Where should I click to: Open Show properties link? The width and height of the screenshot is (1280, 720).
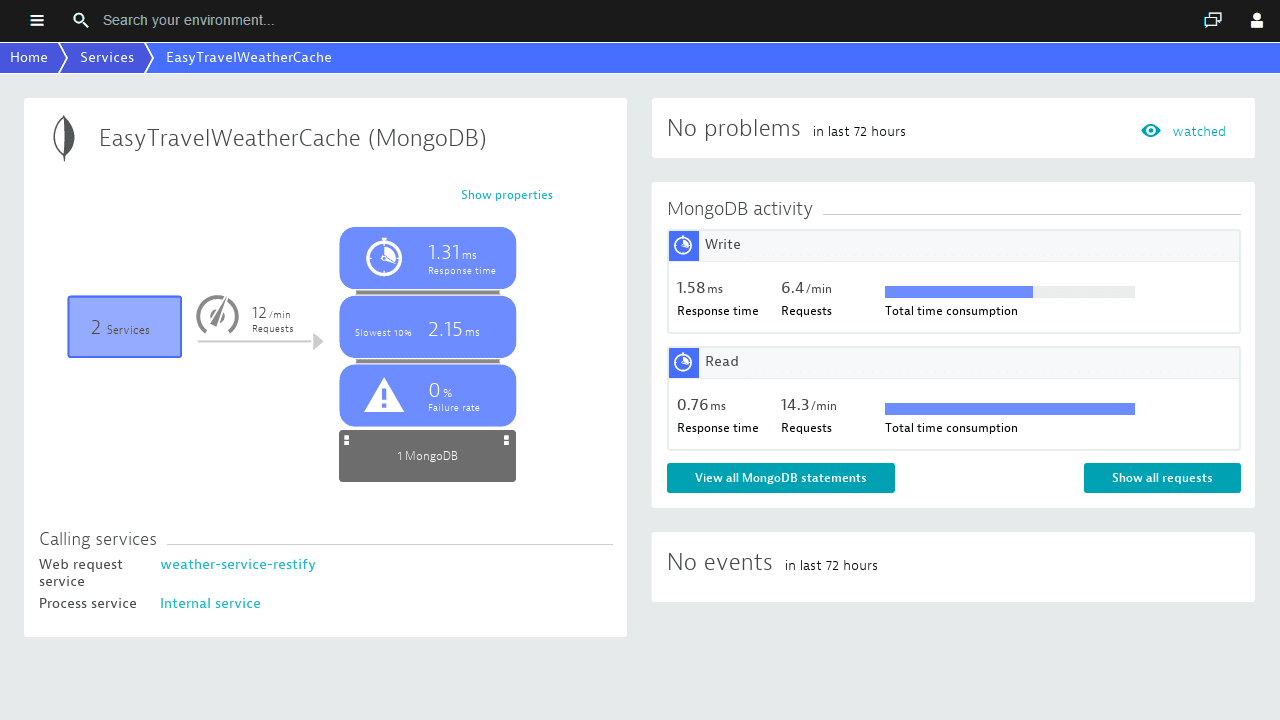tap(507, 195)
